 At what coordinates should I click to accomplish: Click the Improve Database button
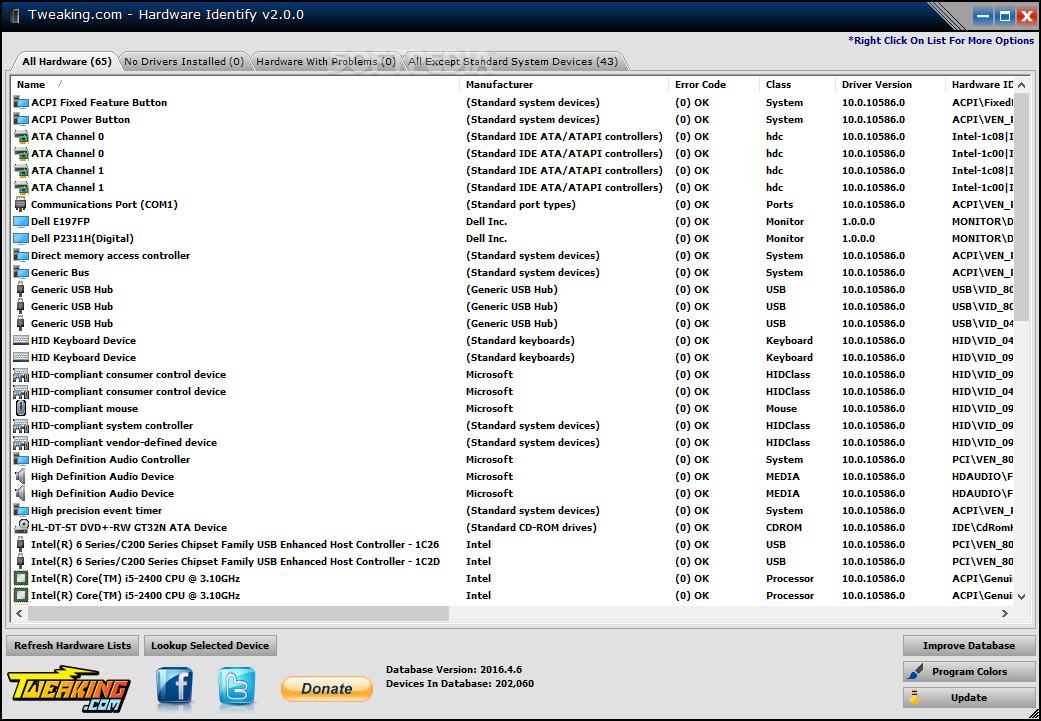pos(969,645)
